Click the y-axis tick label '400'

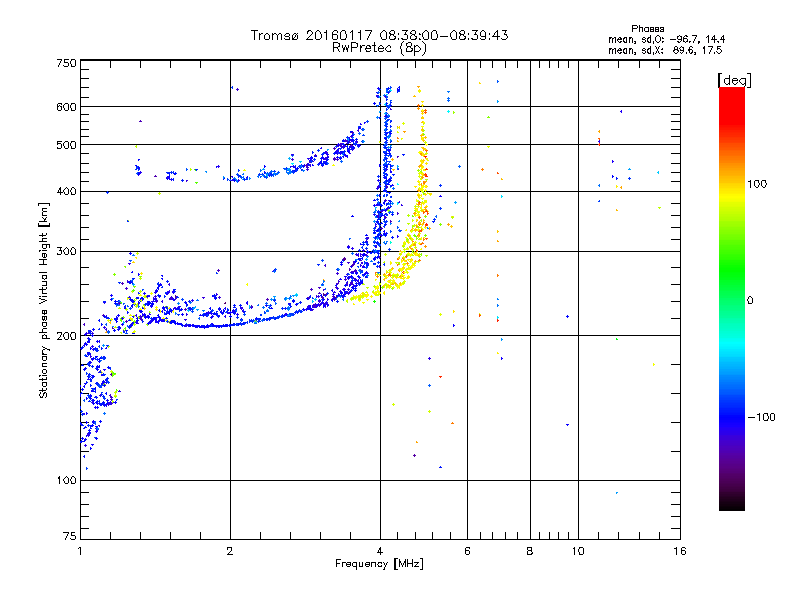pos(66,191)
